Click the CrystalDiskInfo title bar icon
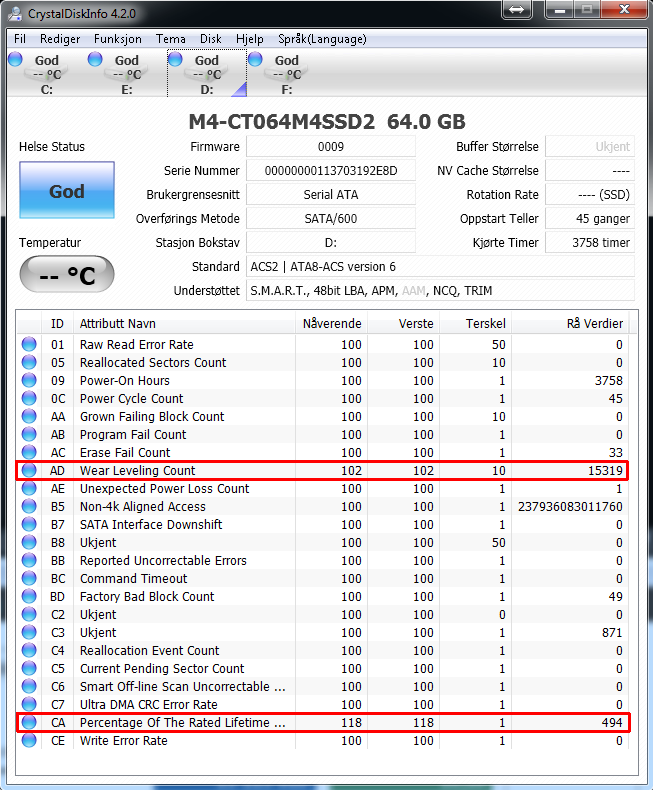653x790 pixels. click(15, 13)
